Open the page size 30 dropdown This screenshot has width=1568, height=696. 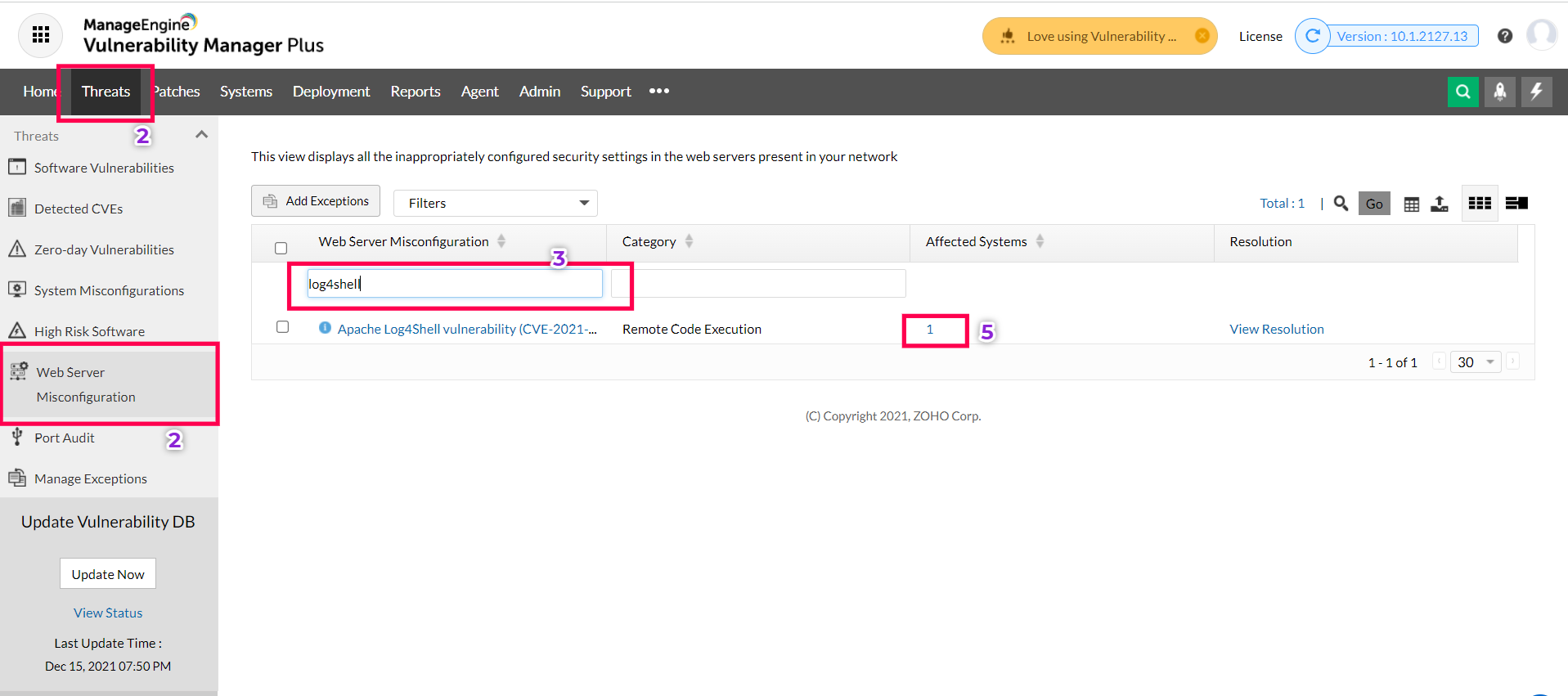pos(1476,362)
